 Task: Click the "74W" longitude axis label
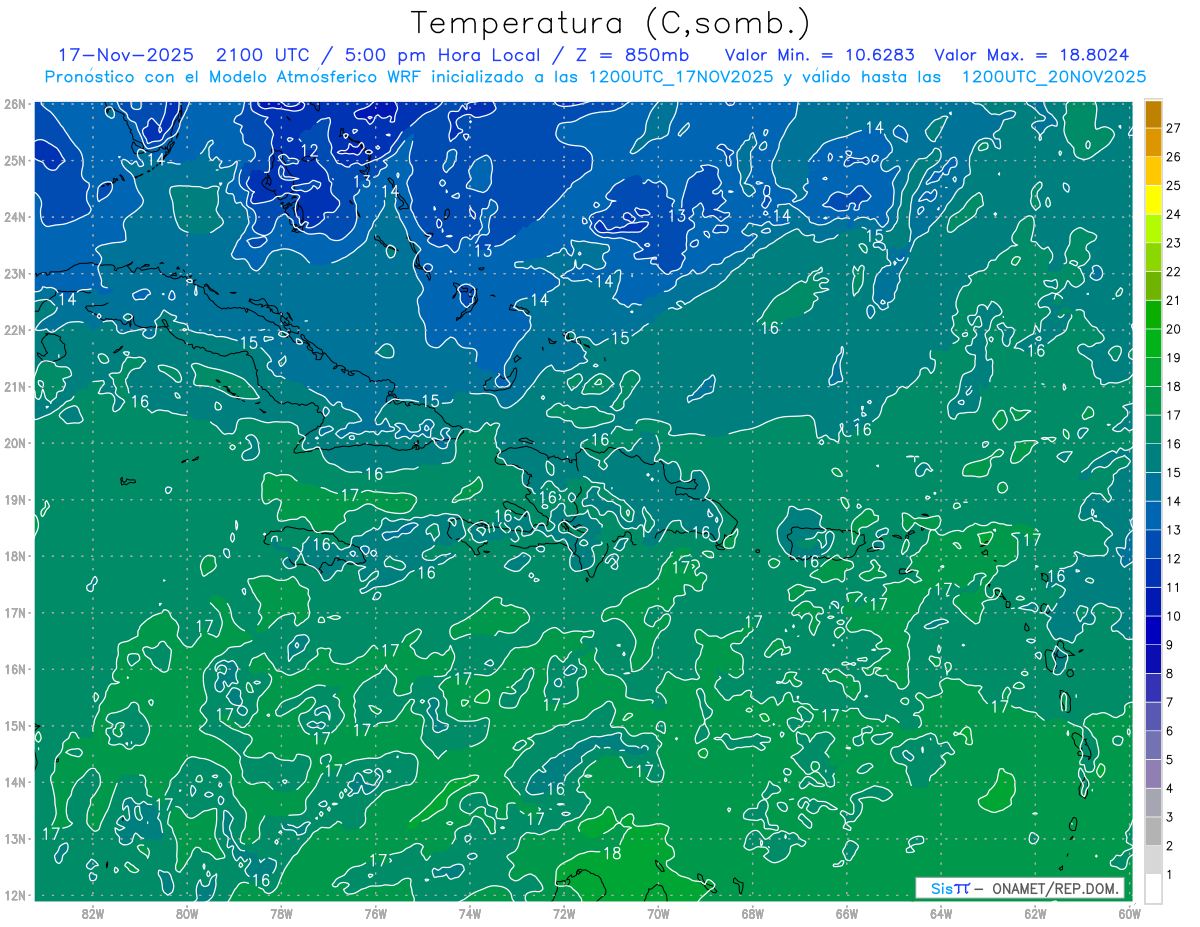470,913
